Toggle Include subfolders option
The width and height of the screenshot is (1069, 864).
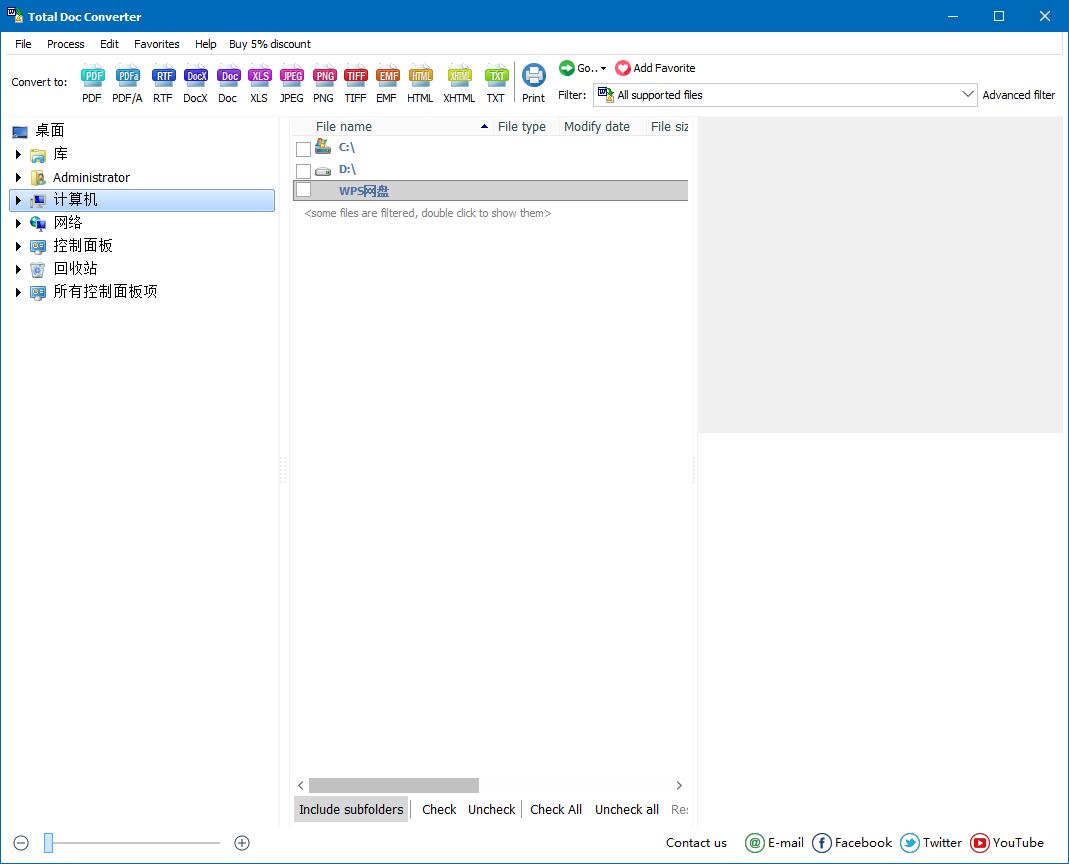[x=351, y=809]
